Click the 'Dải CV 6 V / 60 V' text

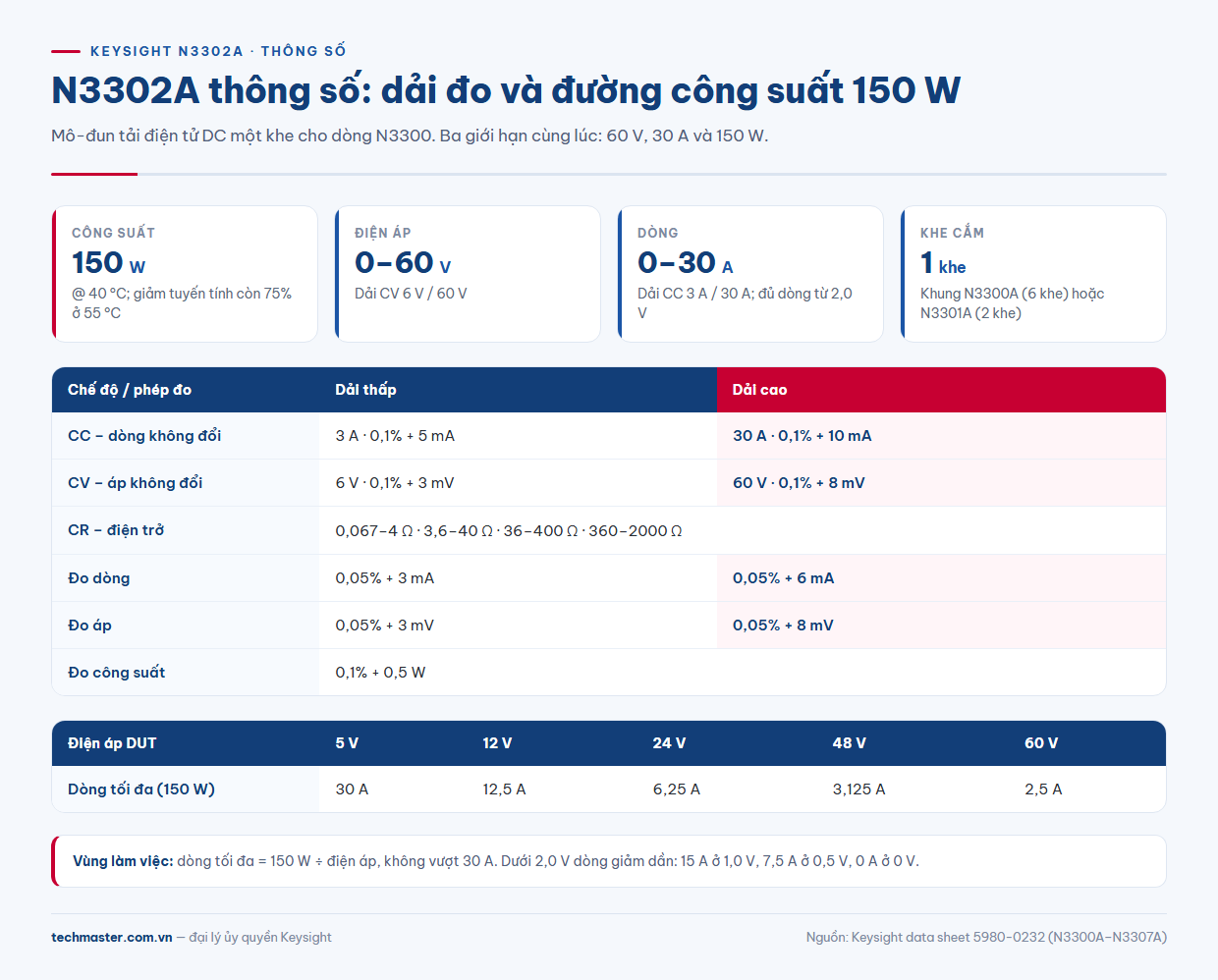[411, 294]
